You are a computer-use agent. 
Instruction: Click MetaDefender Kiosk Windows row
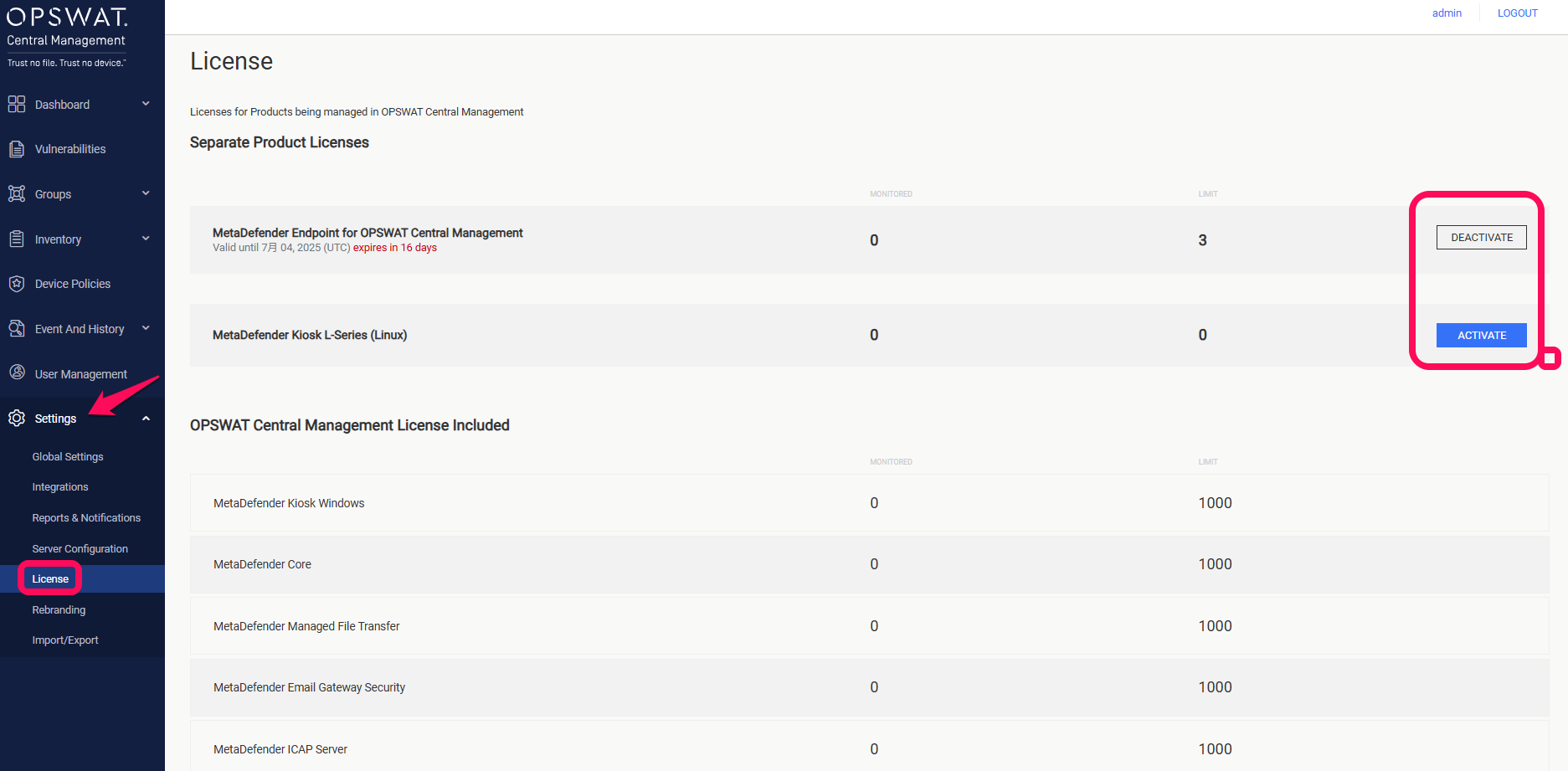(869, 502)
